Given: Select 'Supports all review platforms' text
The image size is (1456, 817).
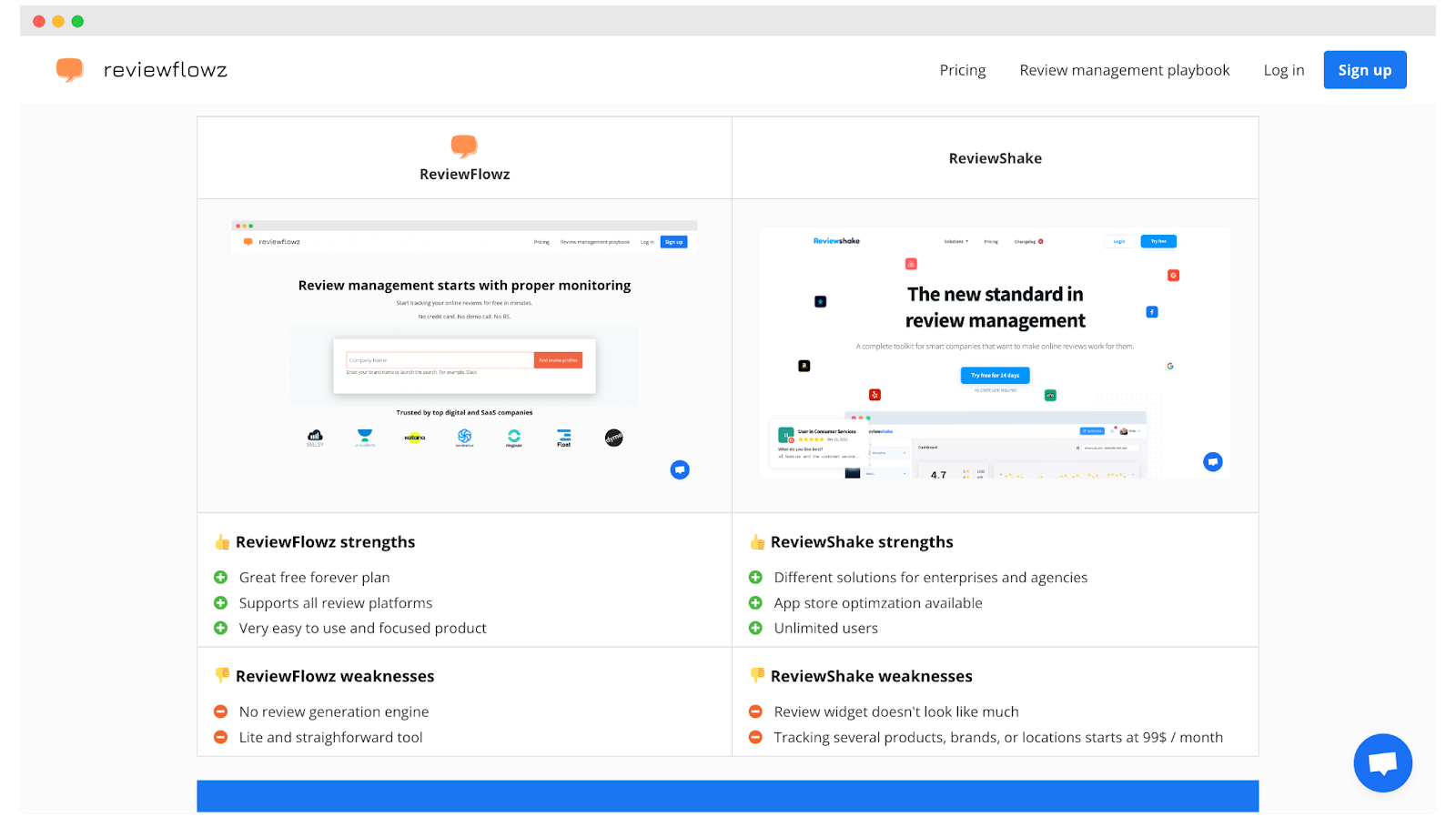Looking at the screenshot, I should 336,603.
